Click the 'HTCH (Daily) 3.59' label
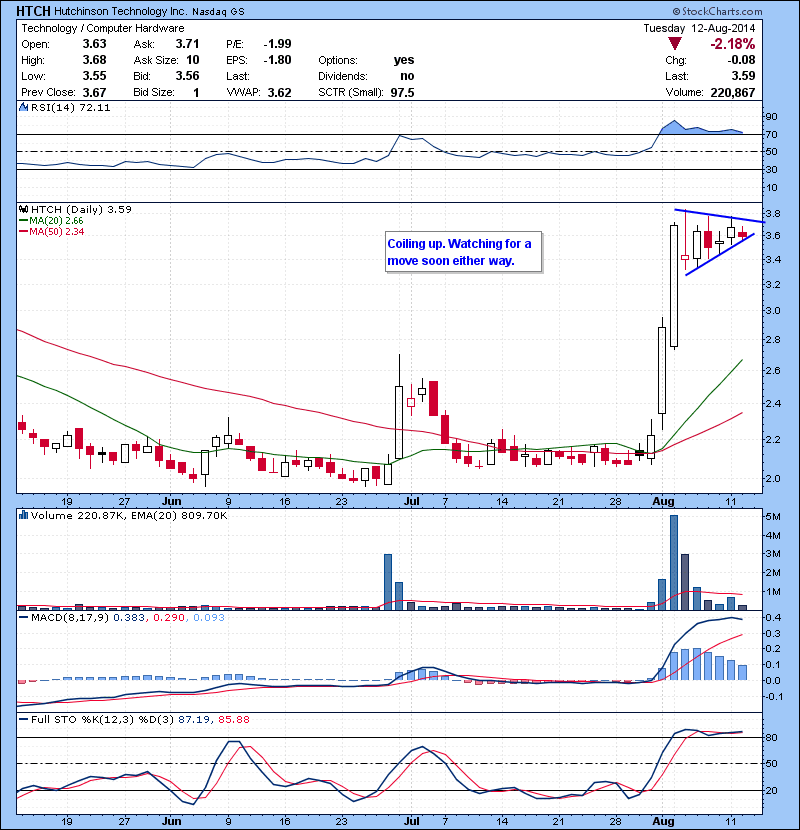The height and width of the screenshot is (830, 800). point(81,210)
